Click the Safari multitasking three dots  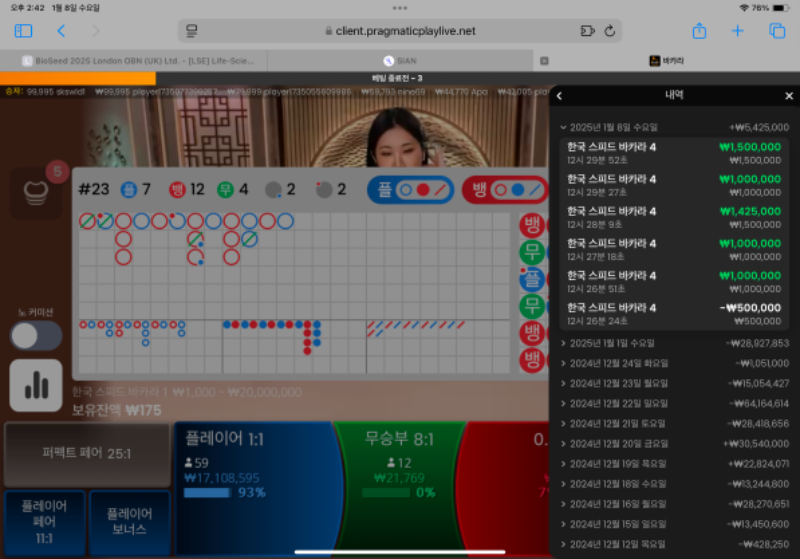(400, 8)
